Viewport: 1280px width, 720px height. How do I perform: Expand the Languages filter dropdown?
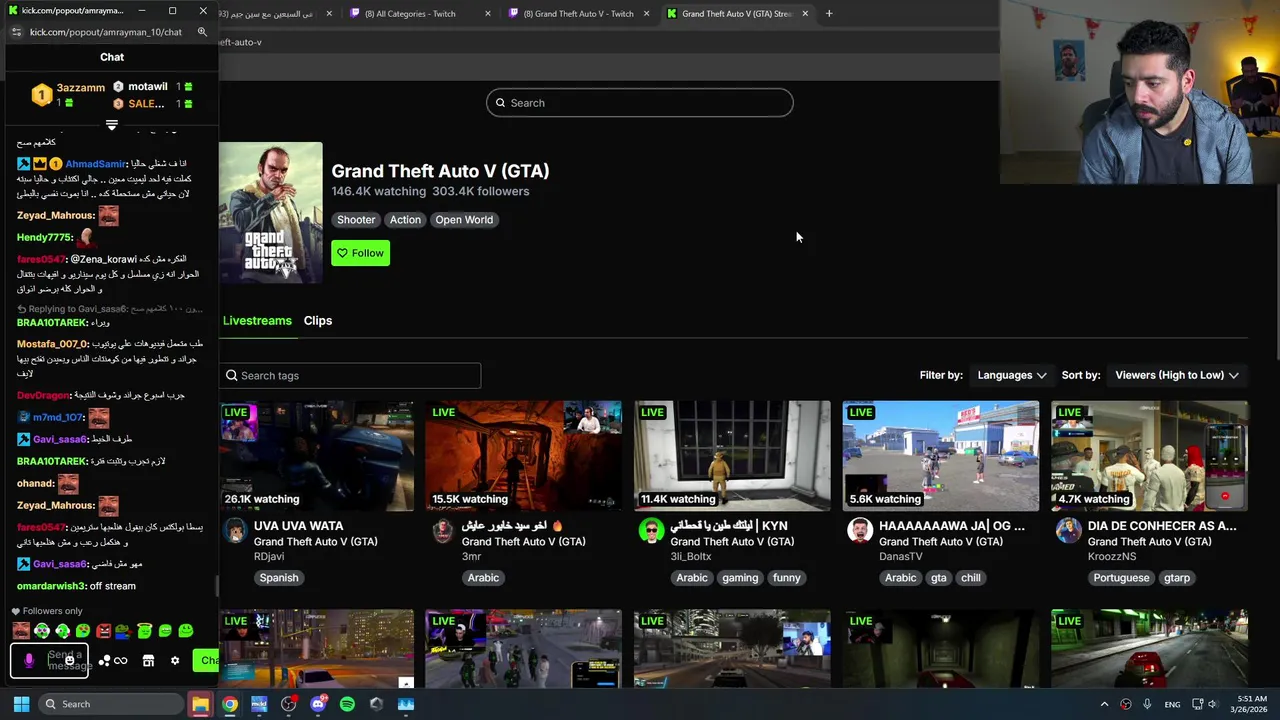pos(1011,375)
